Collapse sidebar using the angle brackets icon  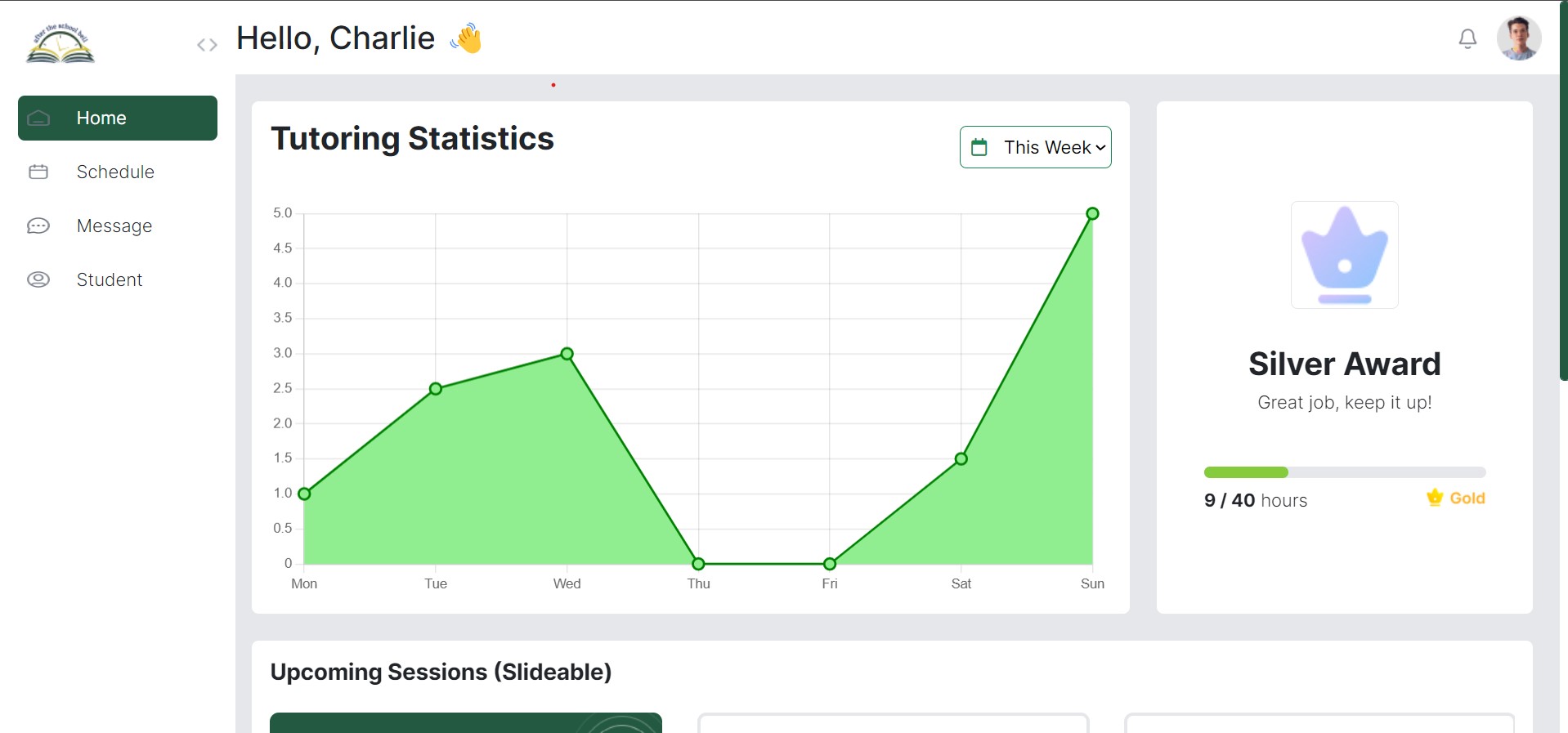(207, 45)
